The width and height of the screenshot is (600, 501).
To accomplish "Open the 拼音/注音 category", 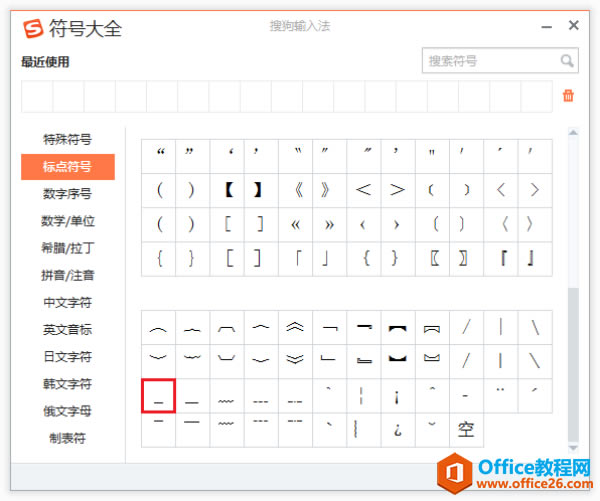I will (67, 275).
